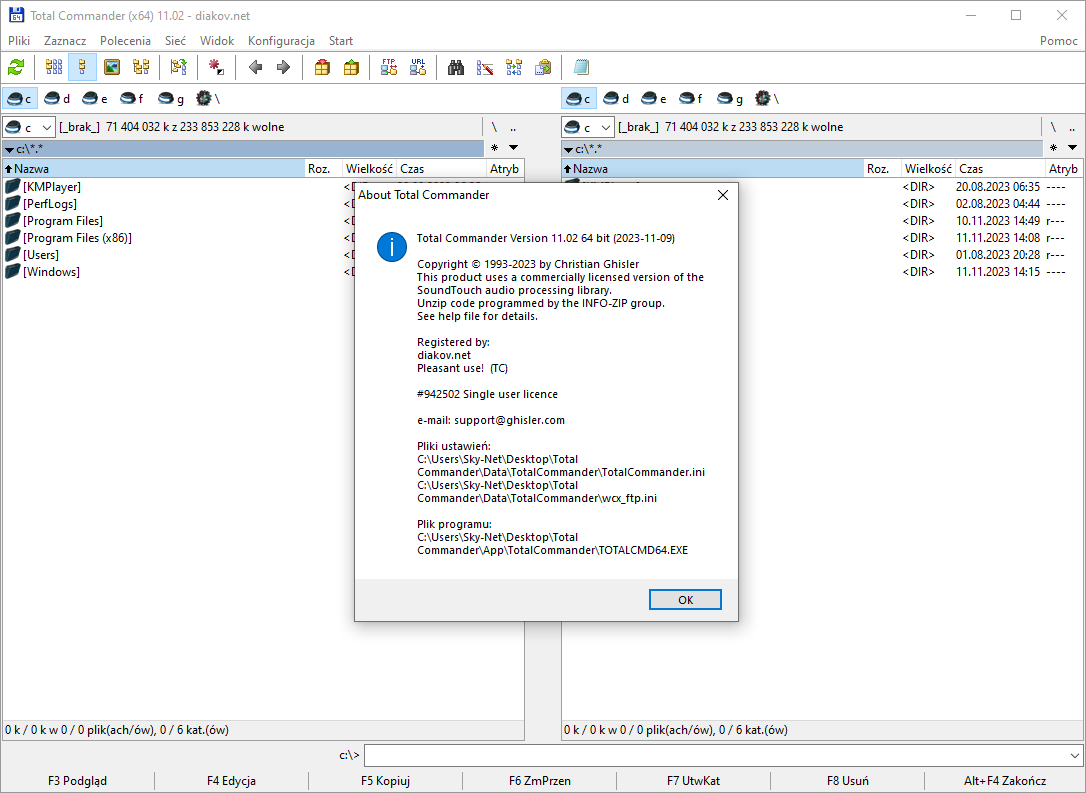Click the pack files box icon
The height and width of the screenshot is (793, 1086).
point(322,67)
